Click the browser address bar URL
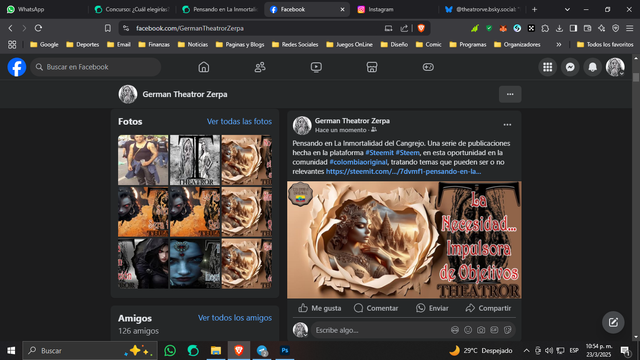 coord(190,28)
